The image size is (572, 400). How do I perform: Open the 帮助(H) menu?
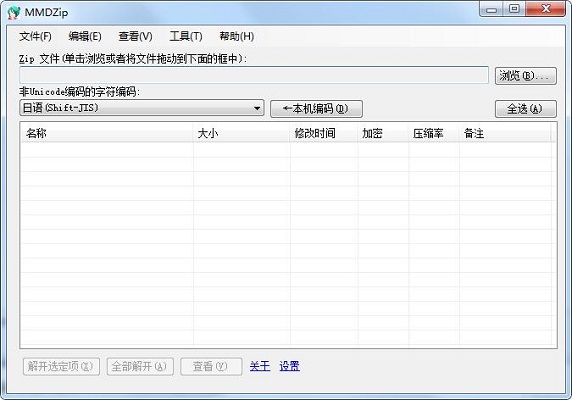coord(237,36)
